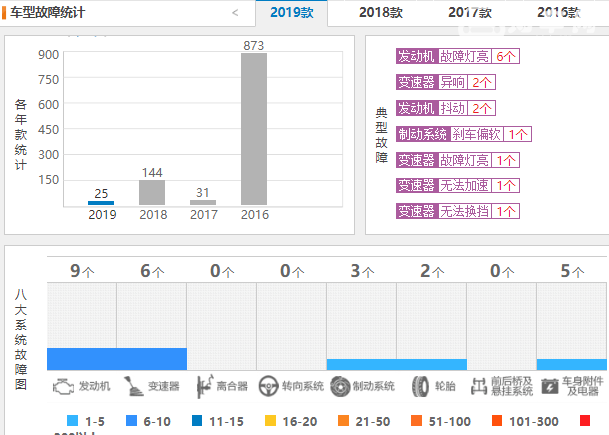The image size is (609, 435).
Task: Switch to the 2016款 tab
Action: [559, 13]
